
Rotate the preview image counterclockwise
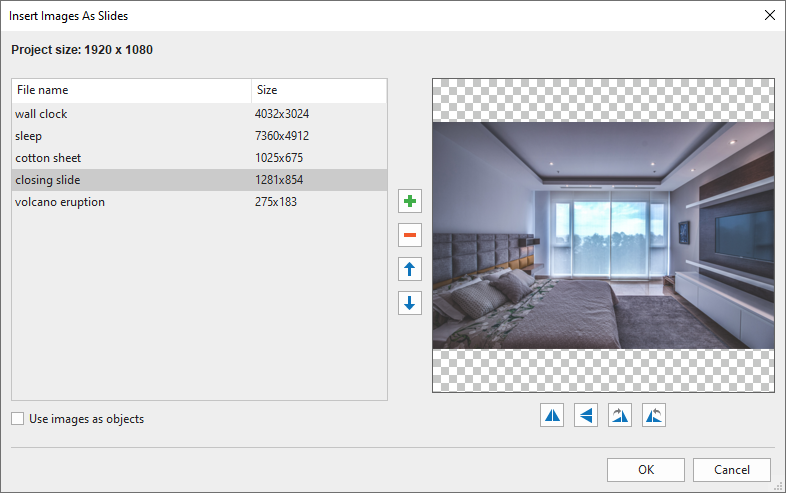(653, 415)
